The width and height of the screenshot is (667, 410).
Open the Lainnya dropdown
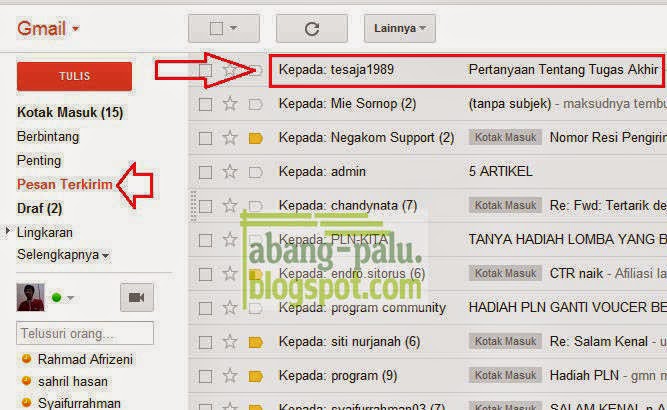pyautogui.click(x=399, y=28)
